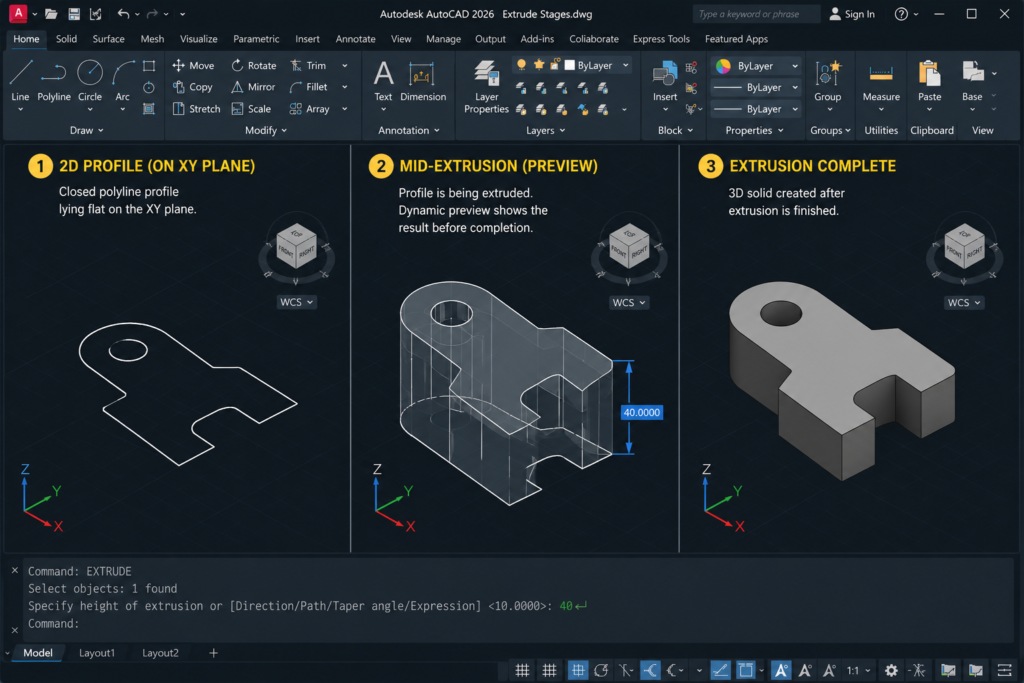The image size is (1024, 683).
Task: Add a new layout with plus button
Action: 214,653
